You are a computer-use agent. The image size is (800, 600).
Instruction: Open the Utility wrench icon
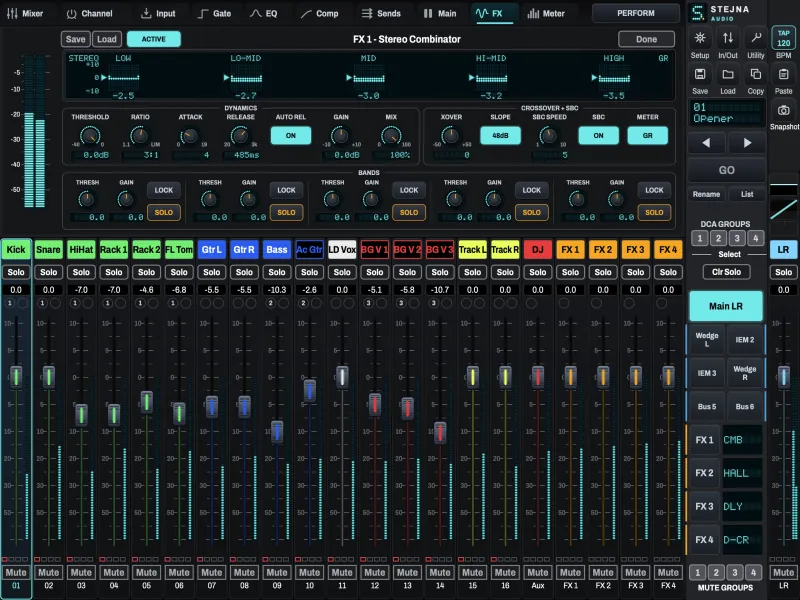coord(756,38)
